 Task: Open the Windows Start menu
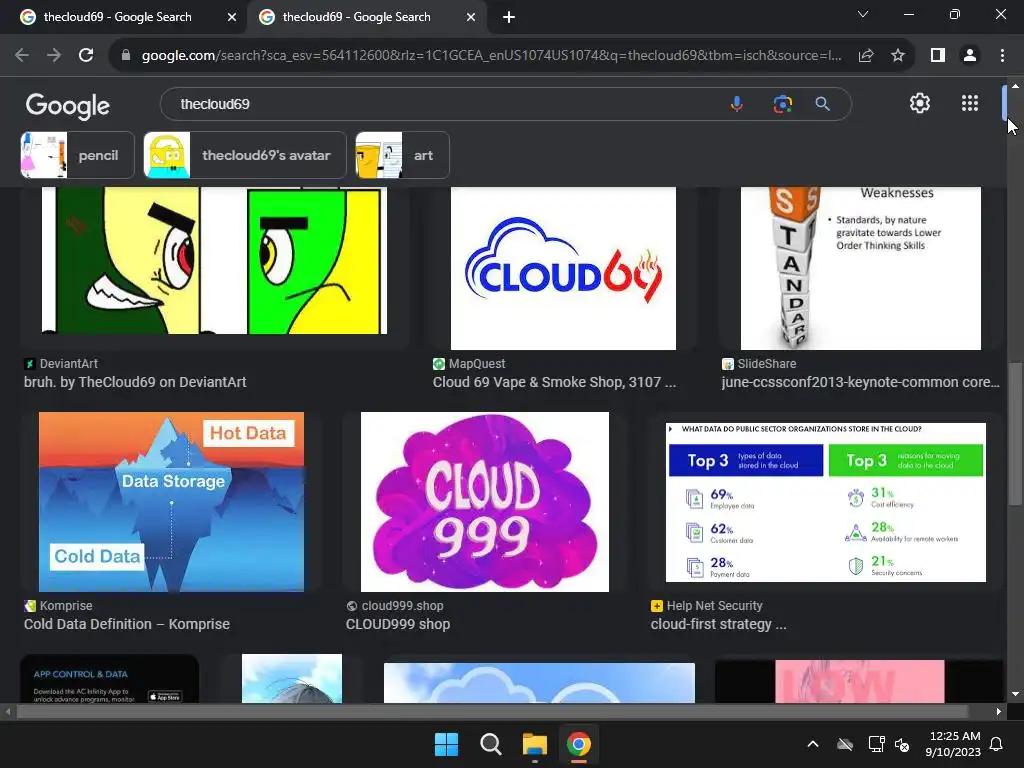(447, 744)
